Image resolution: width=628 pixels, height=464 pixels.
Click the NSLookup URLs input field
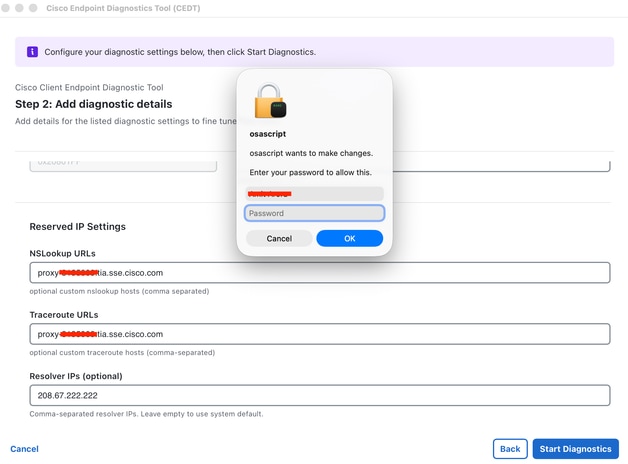pyautogui.click(x=320, y=273)
